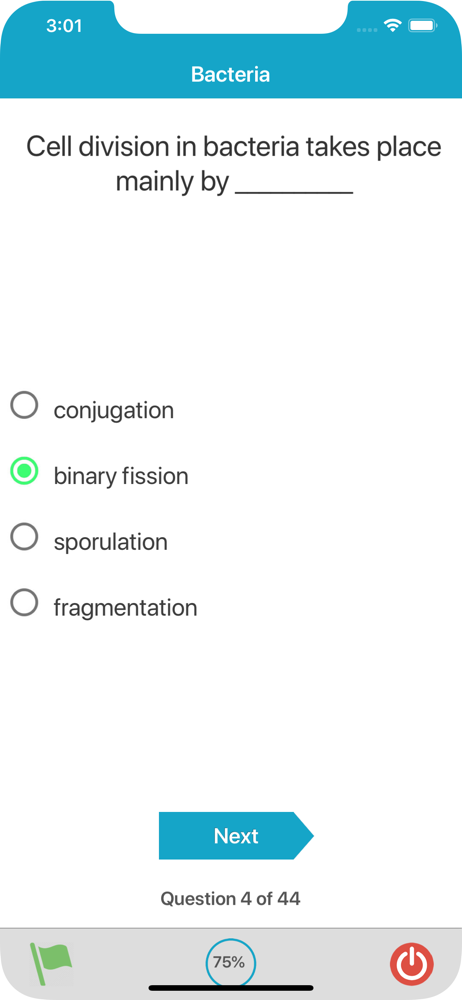Image resolution: width=462 pixels, height=1000 pixels.
Task: Choose the sporulation radio button
Action: (x=24, y=537)
